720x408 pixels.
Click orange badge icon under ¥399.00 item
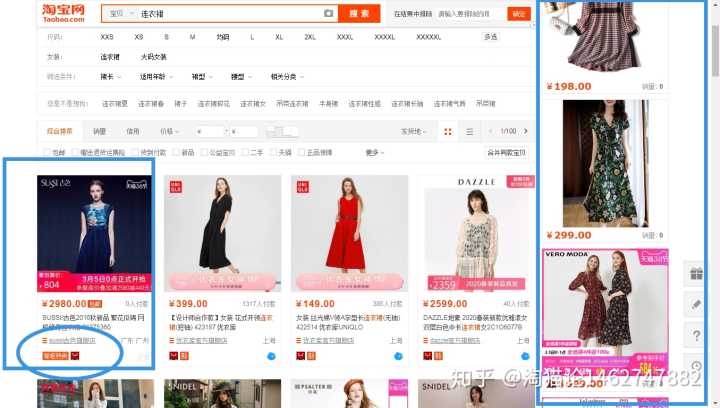click(184, 356)
